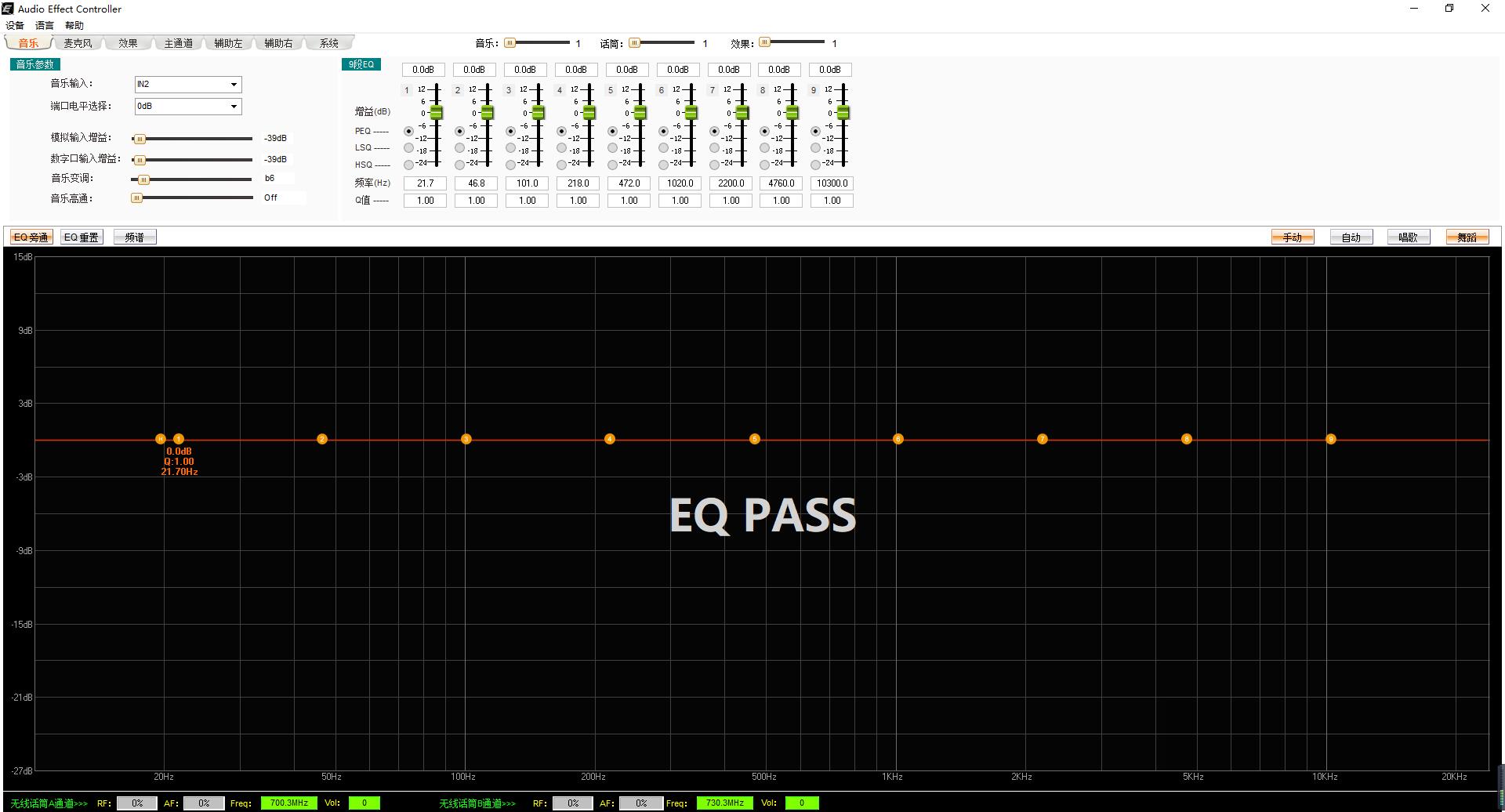
Task: Set band 9 filter to HSQ
Action: 815,165
